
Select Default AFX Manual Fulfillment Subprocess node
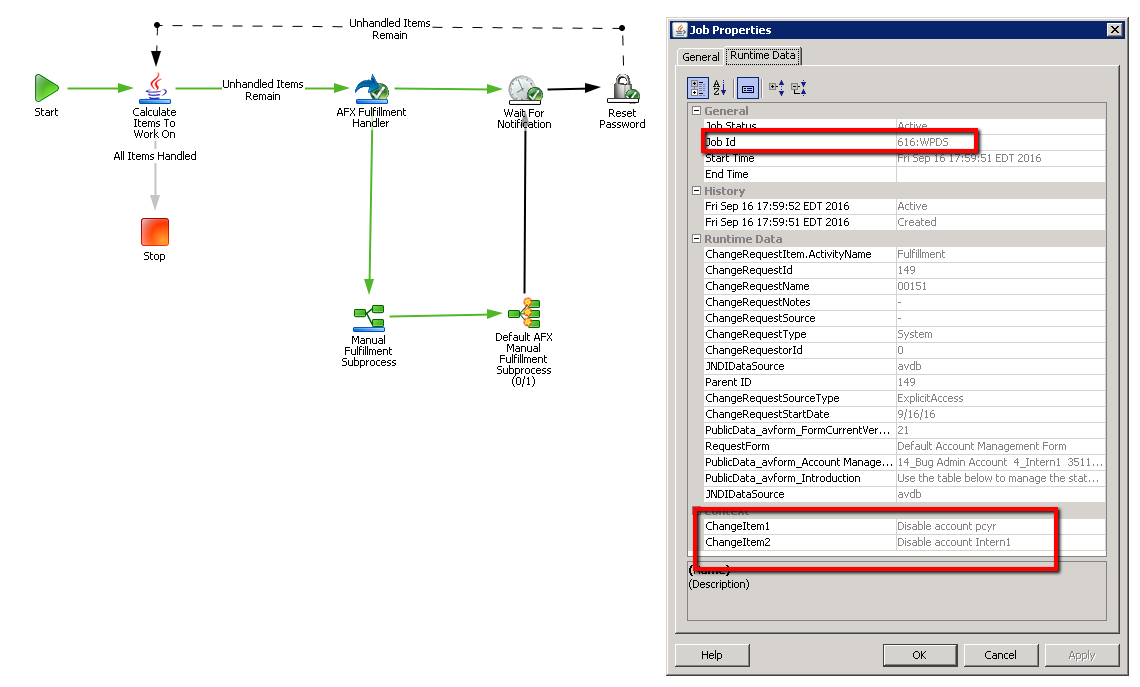click(524, 313)
